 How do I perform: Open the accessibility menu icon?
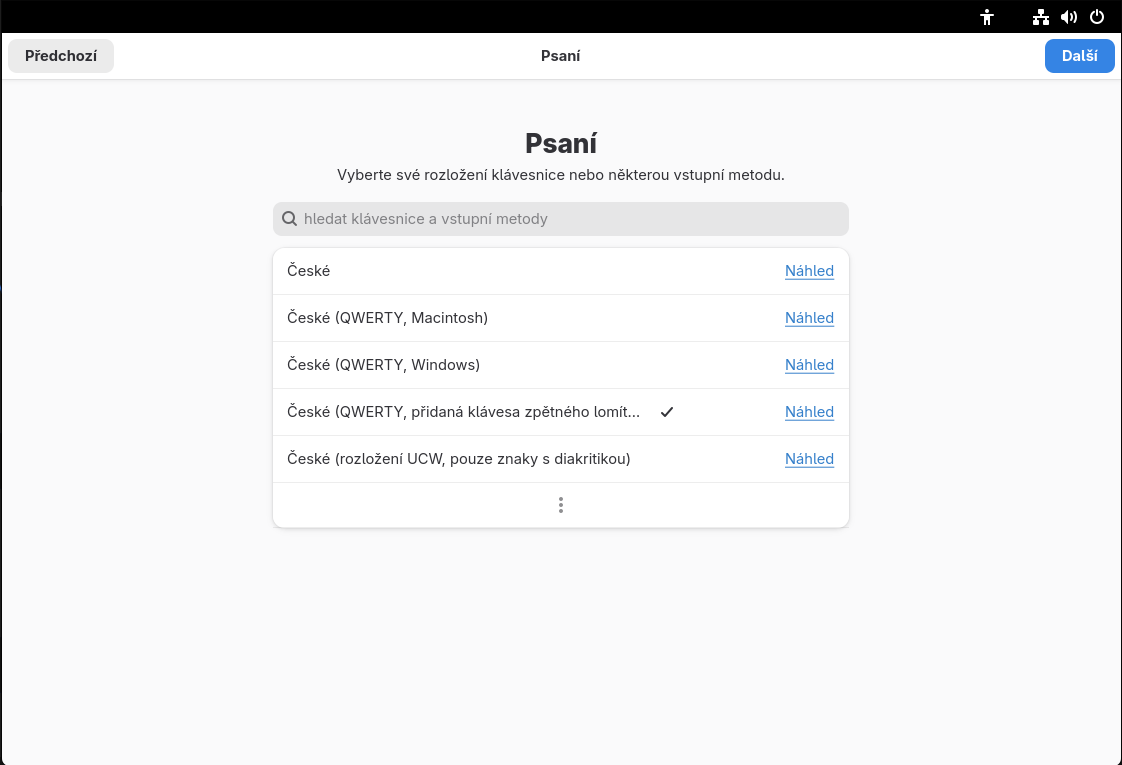(987, 17)
